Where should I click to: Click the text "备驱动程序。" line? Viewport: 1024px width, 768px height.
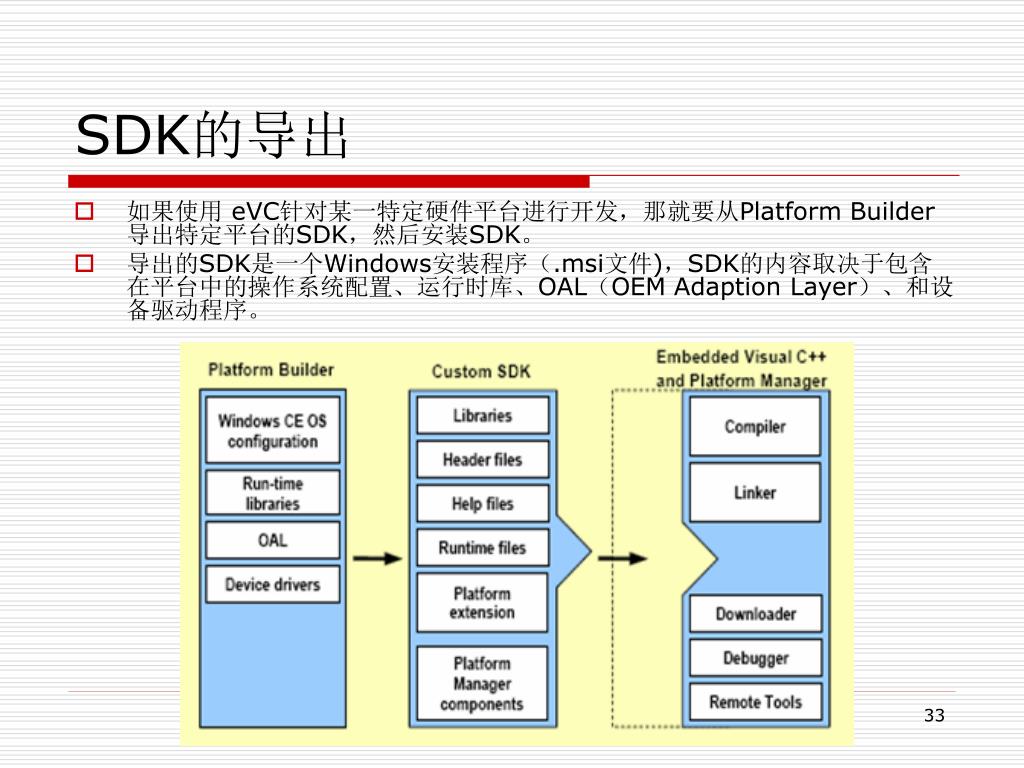pyautogui.click(x=195, y=310)
